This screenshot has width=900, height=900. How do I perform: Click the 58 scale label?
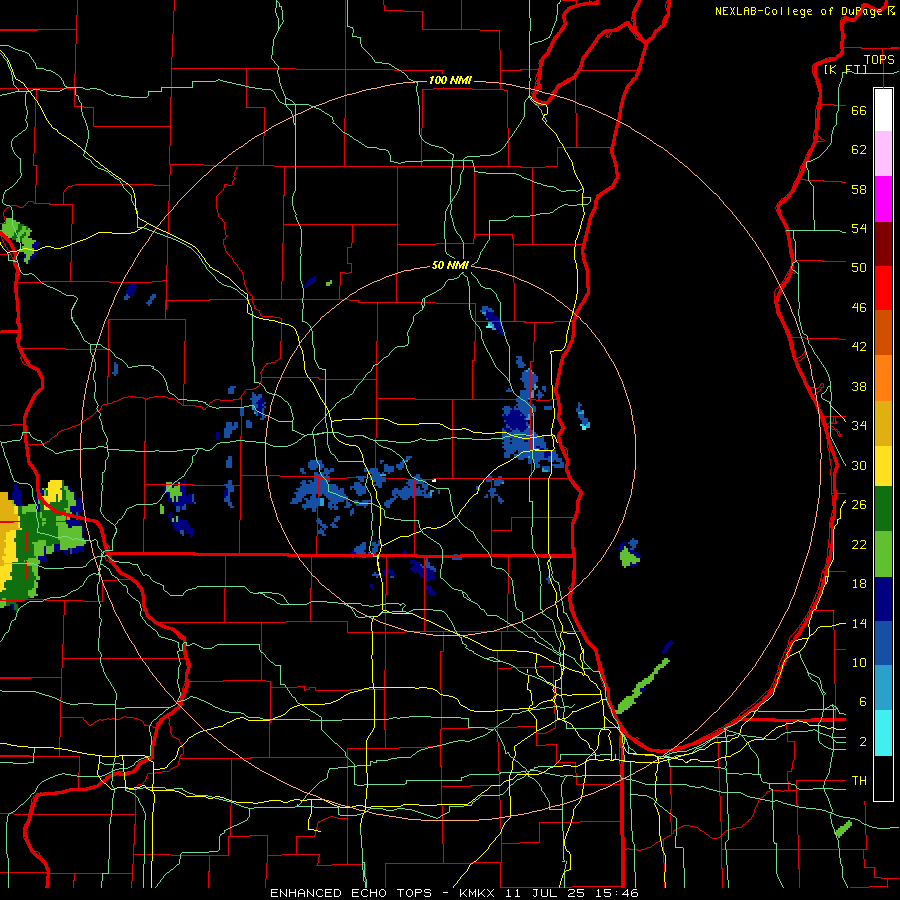click(859, 189)
